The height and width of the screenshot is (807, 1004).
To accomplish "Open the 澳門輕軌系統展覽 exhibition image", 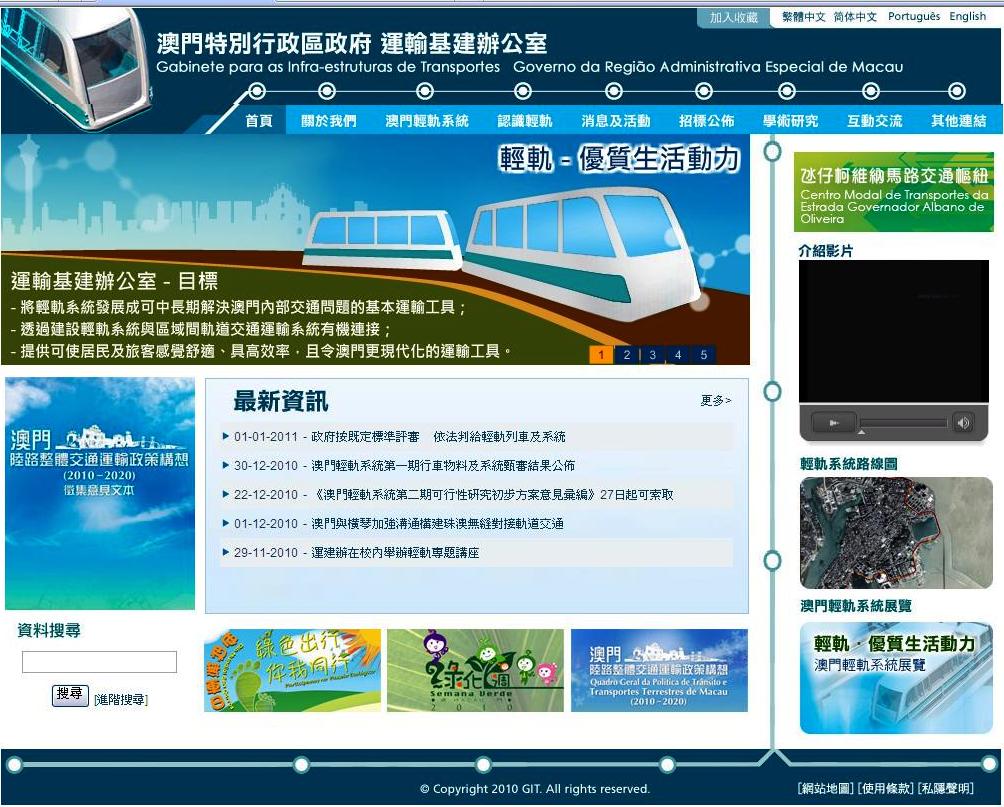I will point(896,677).
